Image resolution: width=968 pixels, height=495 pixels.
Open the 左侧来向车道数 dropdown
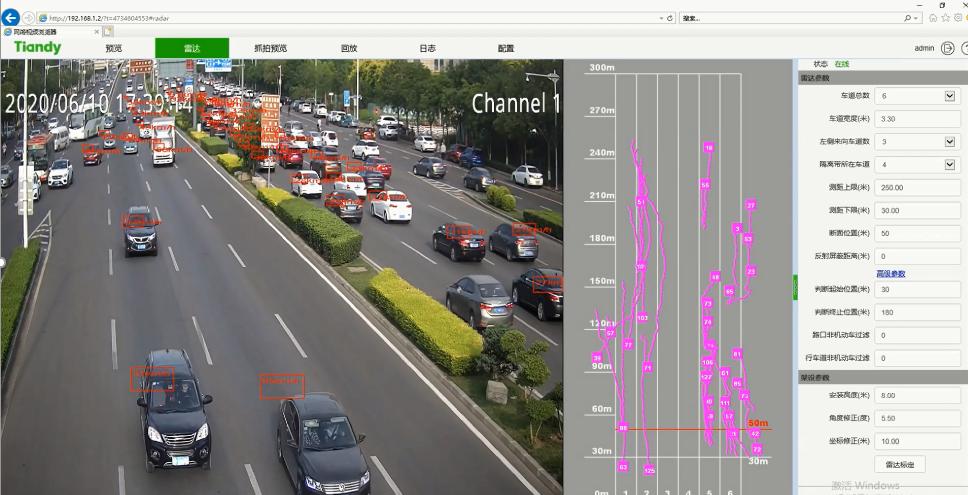949,142
